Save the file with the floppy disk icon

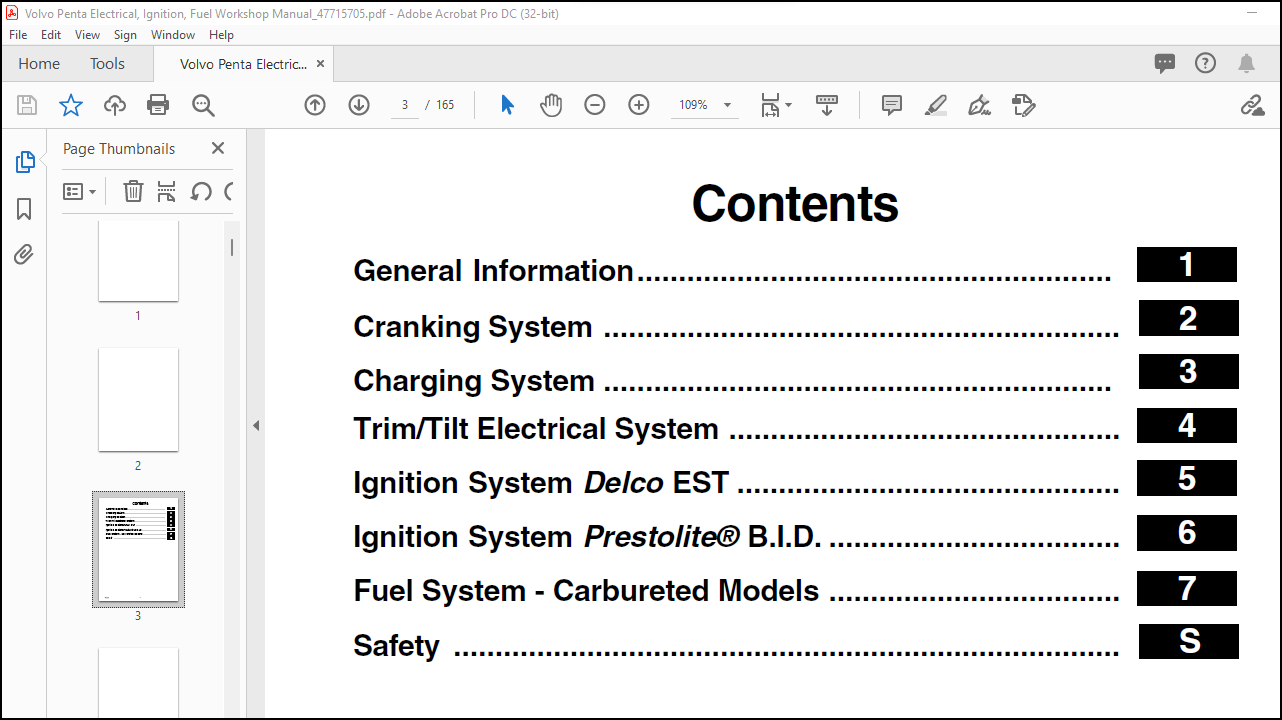tap(27, 105)
